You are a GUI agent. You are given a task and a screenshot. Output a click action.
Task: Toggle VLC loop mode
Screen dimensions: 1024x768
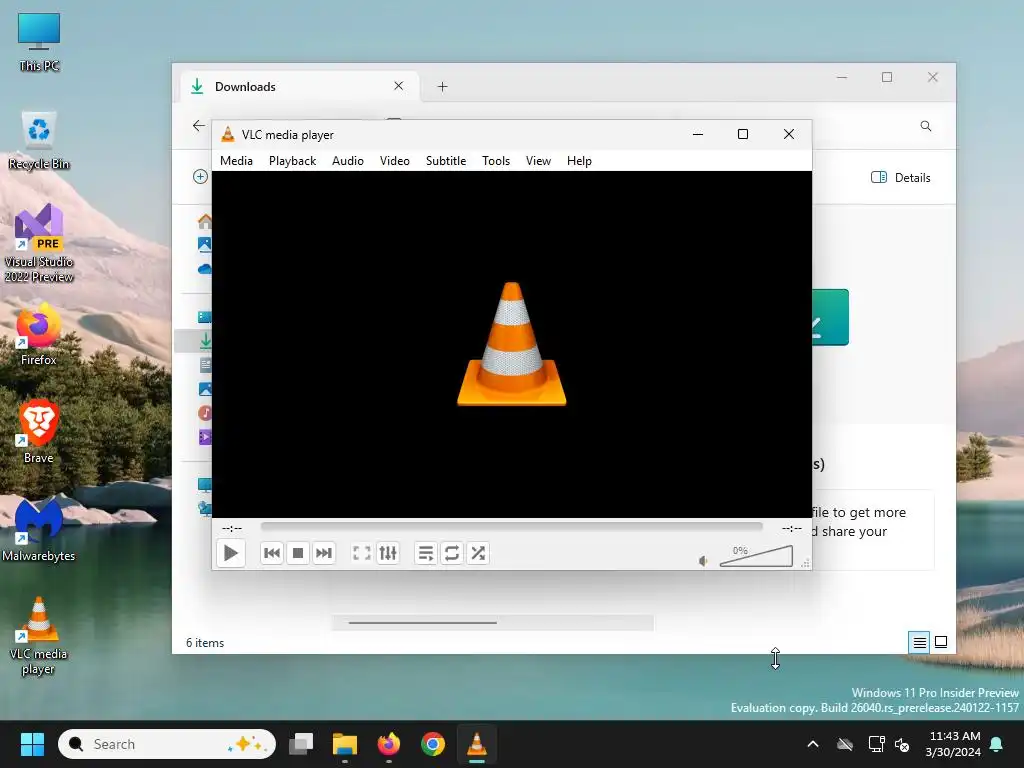452,553
